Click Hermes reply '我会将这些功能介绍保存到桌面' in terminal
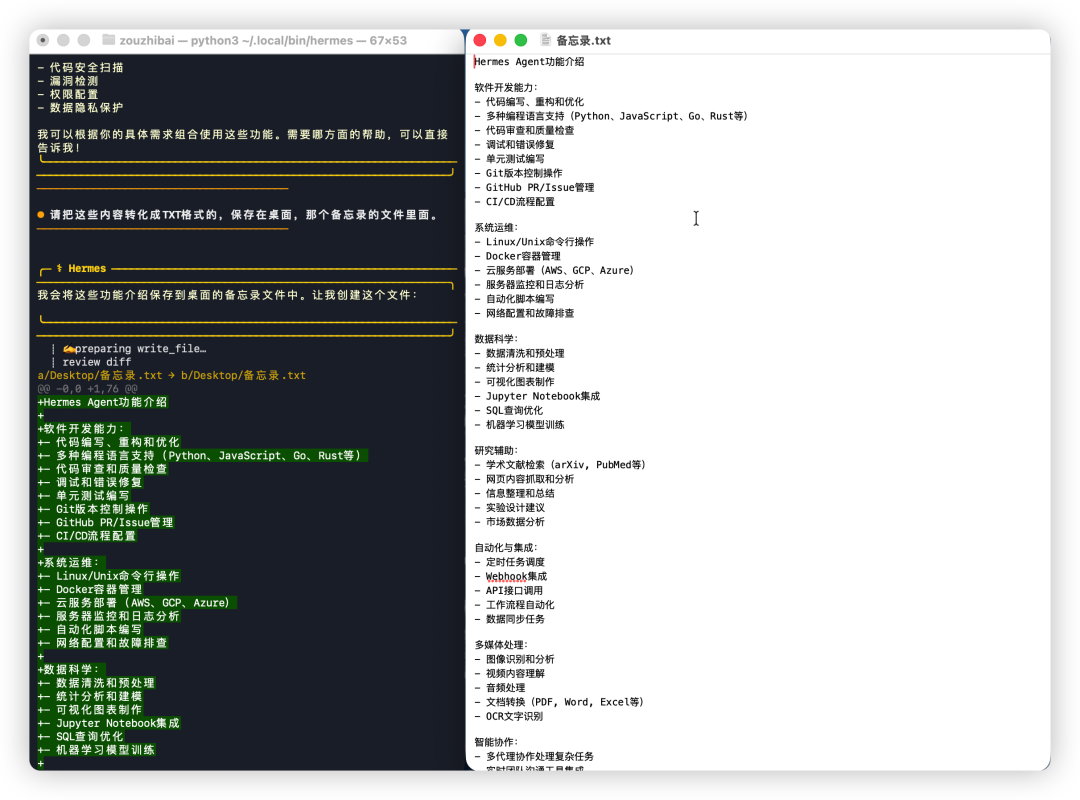1080x800 pixels. click(x=227, y=295)
